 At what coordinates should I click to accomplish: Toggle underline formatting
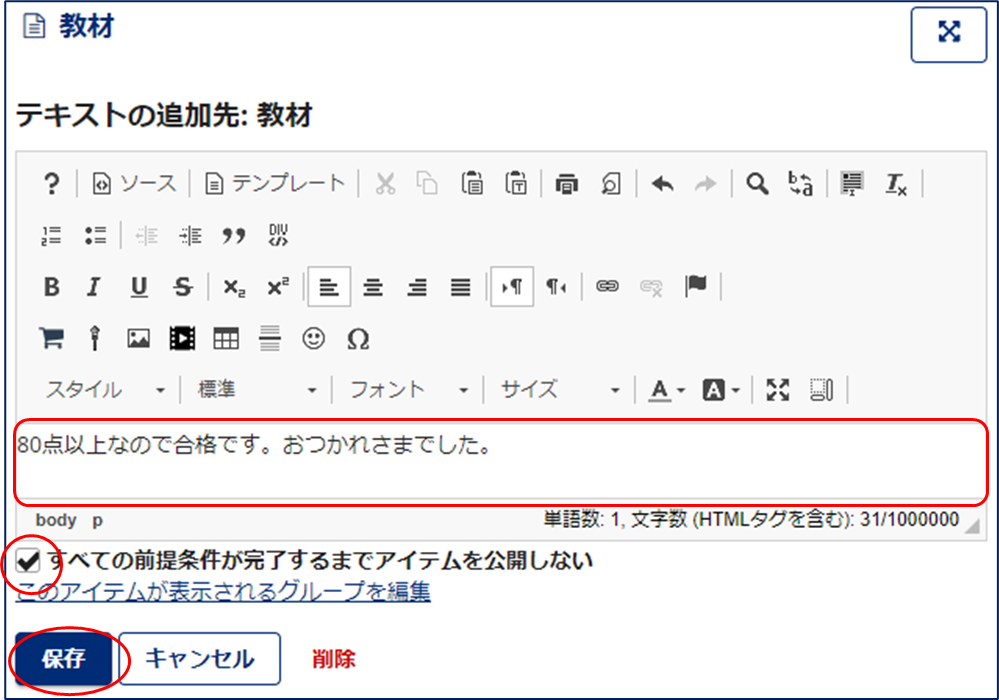click(139, 287)
